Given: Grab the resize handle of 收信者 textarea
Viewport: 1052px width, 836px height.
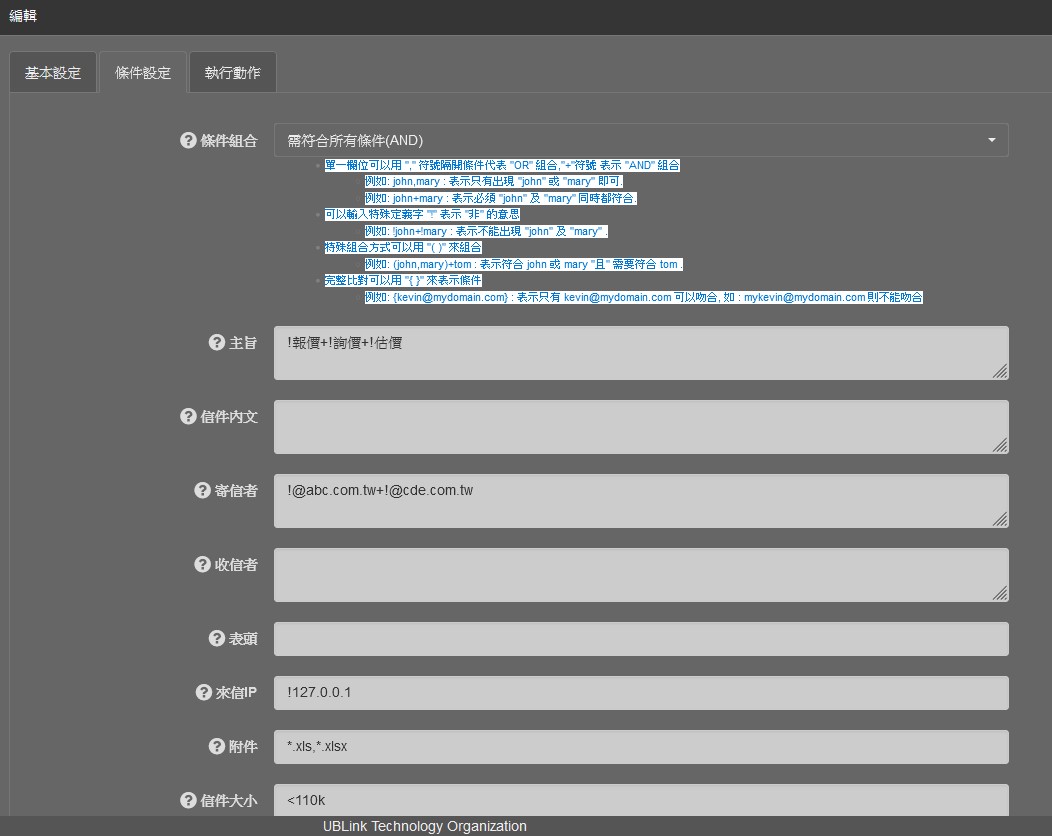Looking at the screenshot, I should 1000,593.
